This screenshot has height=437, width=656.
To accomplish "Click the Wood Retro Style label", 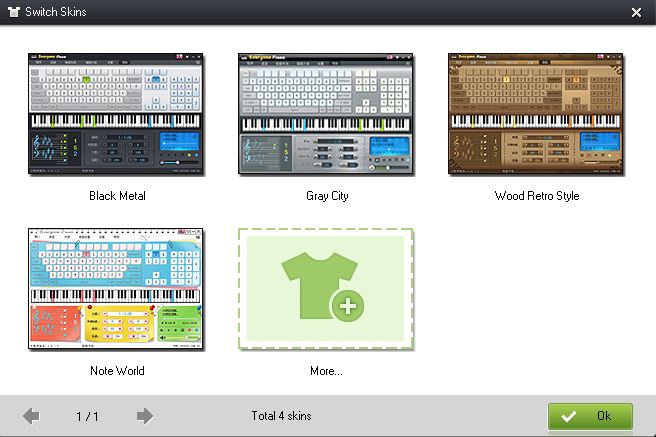I will [537, 196].
